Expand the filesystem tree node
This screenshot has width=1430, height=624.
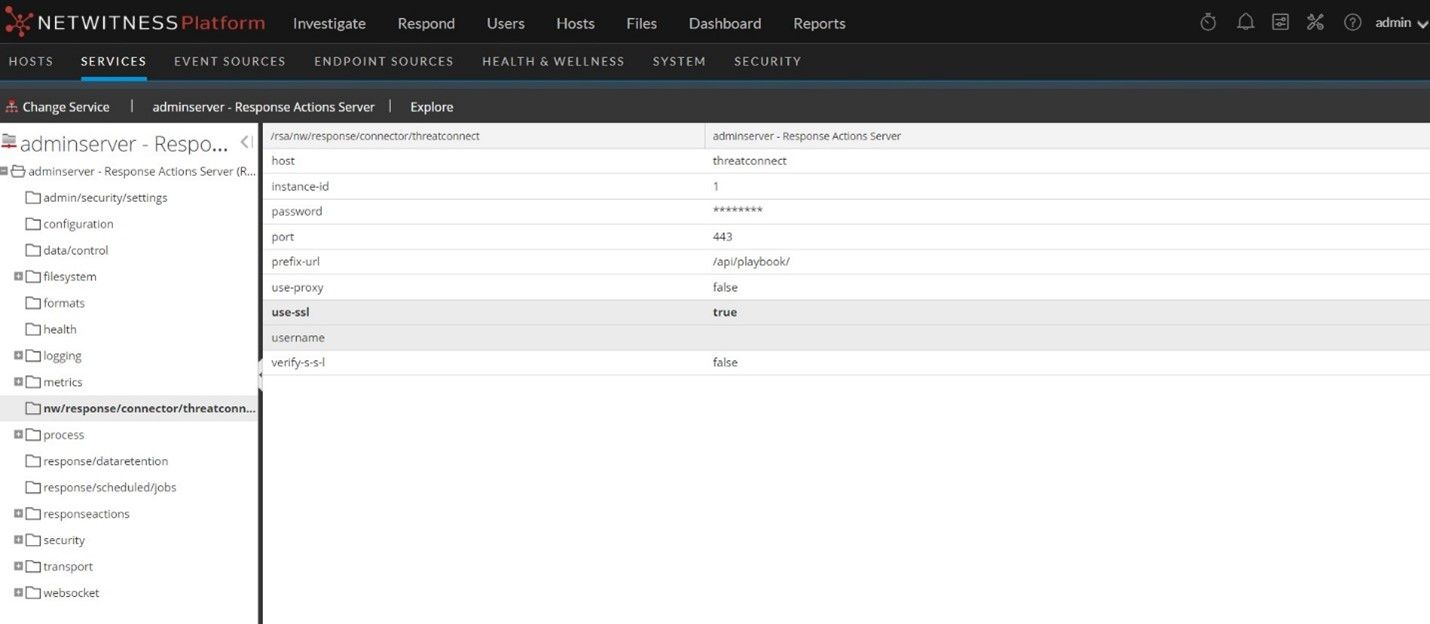(18, 277)
